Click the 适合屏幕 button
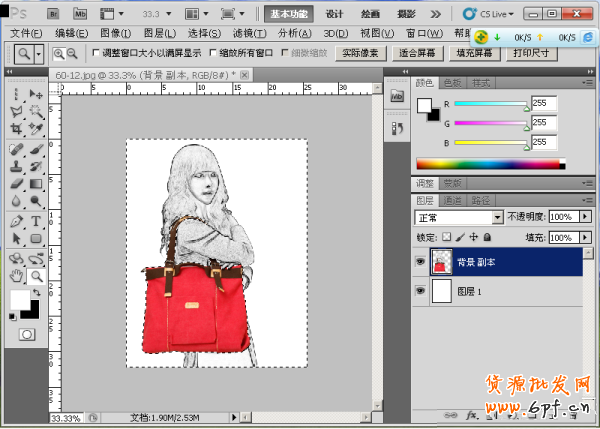This screenshot has width=600, height=429. (x=419, y=53)
